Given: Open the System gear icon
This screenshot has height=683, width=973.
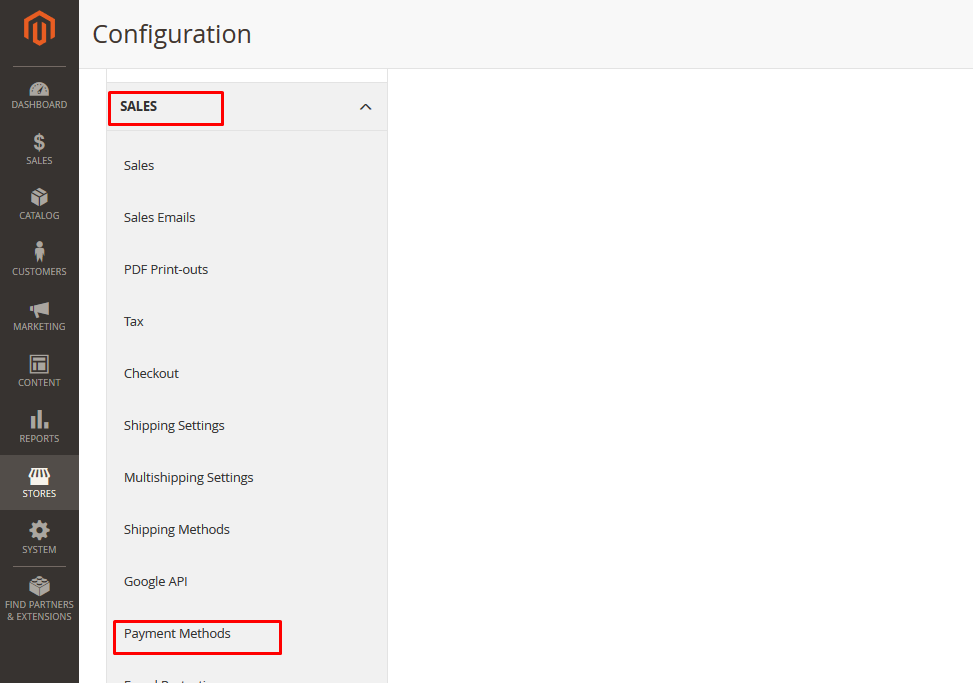Looking at the screenshot, I should (x=39, y=532).
